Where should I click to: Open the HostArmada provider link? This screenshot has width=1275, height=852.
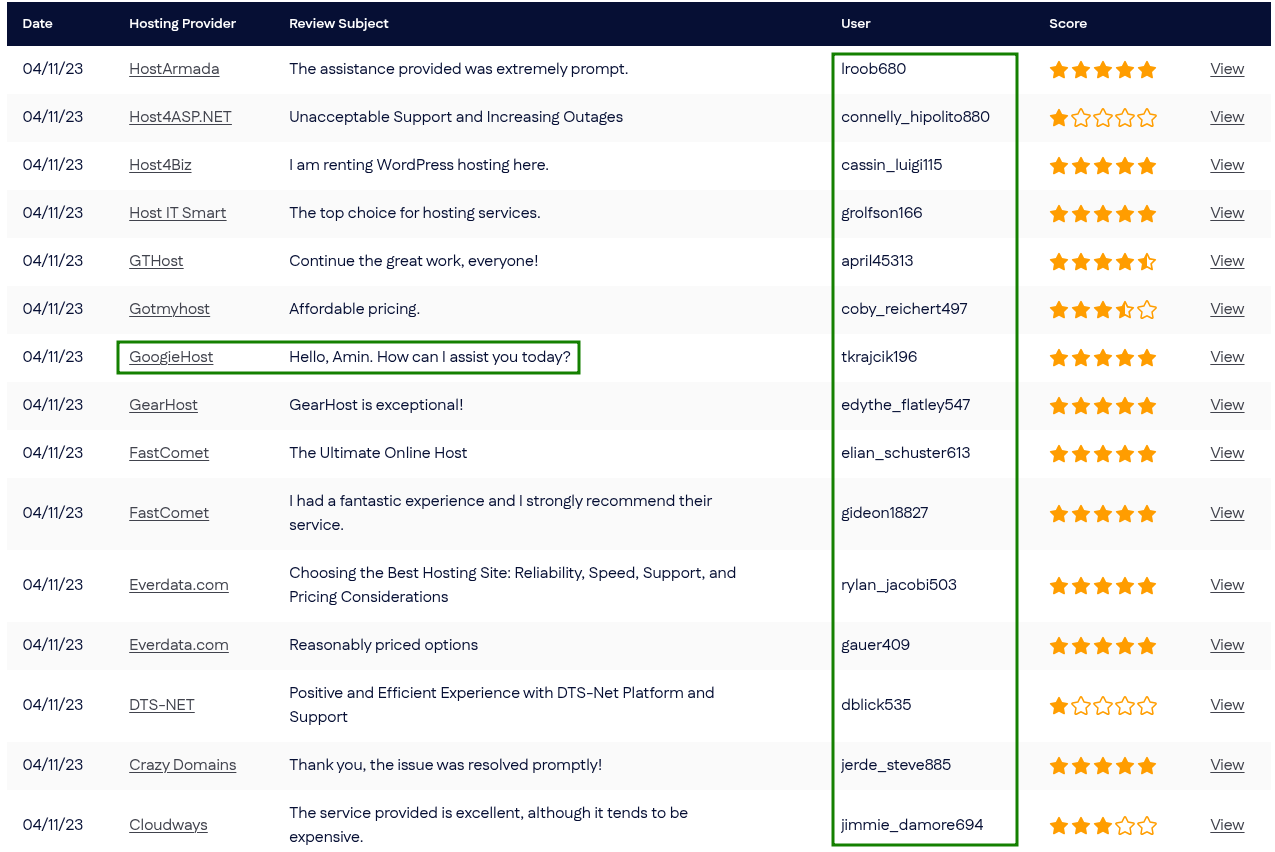point(174,69)
